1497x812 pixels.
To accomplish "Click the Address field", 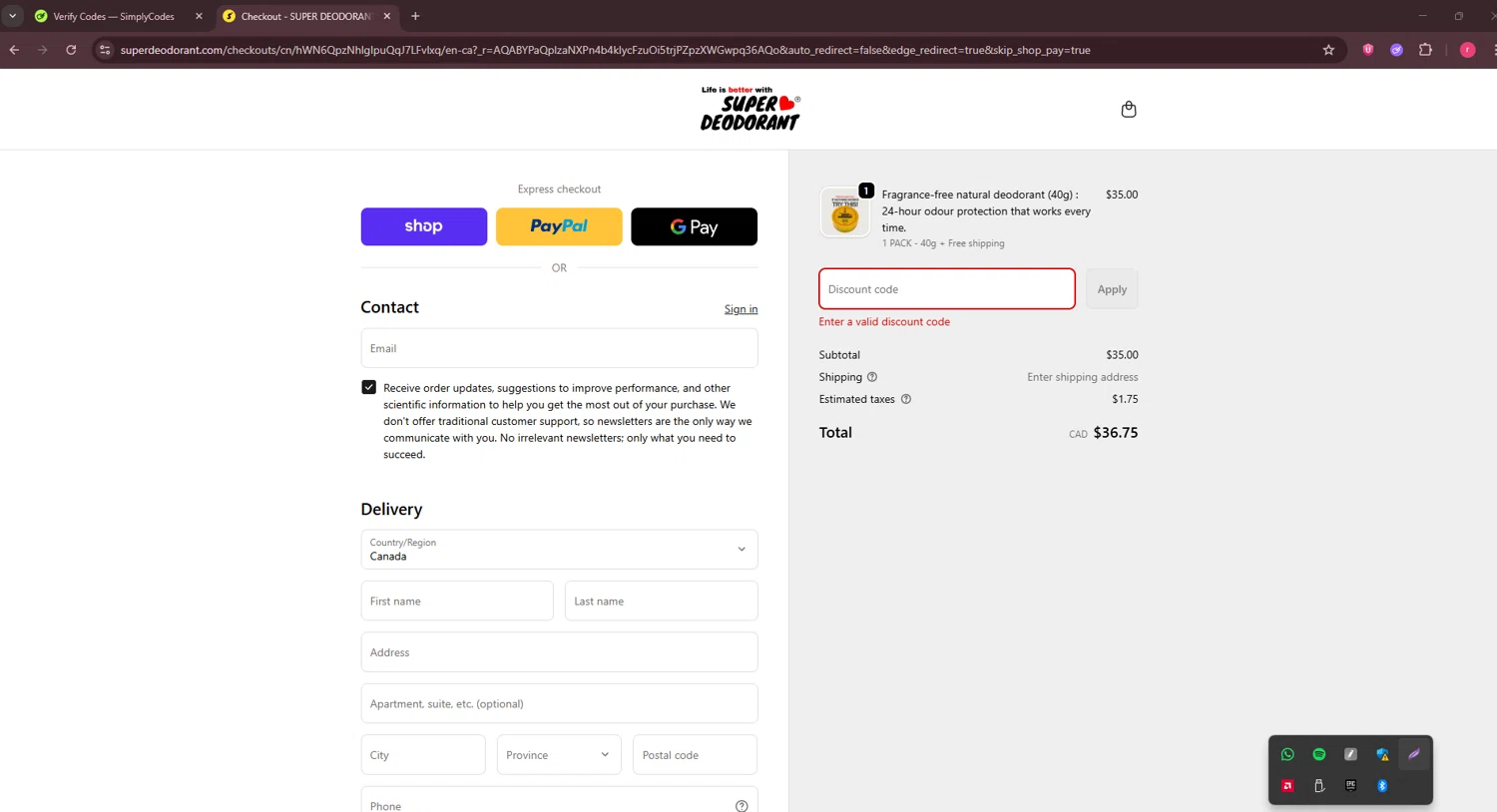I will 559,652.
